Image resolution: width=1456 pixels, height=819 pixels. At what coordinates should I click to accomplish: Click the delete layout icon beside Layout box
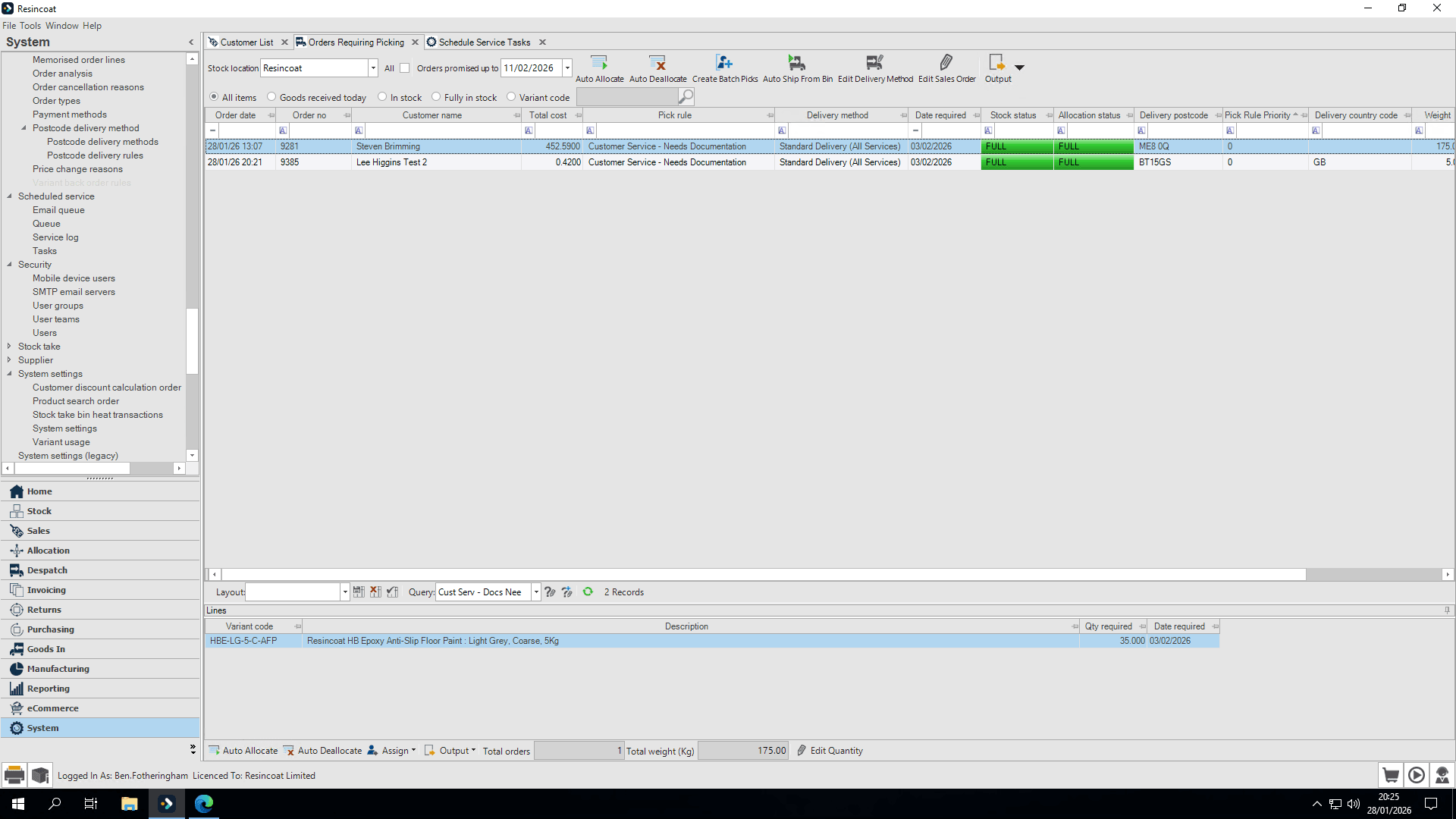(x=375, y=591)
